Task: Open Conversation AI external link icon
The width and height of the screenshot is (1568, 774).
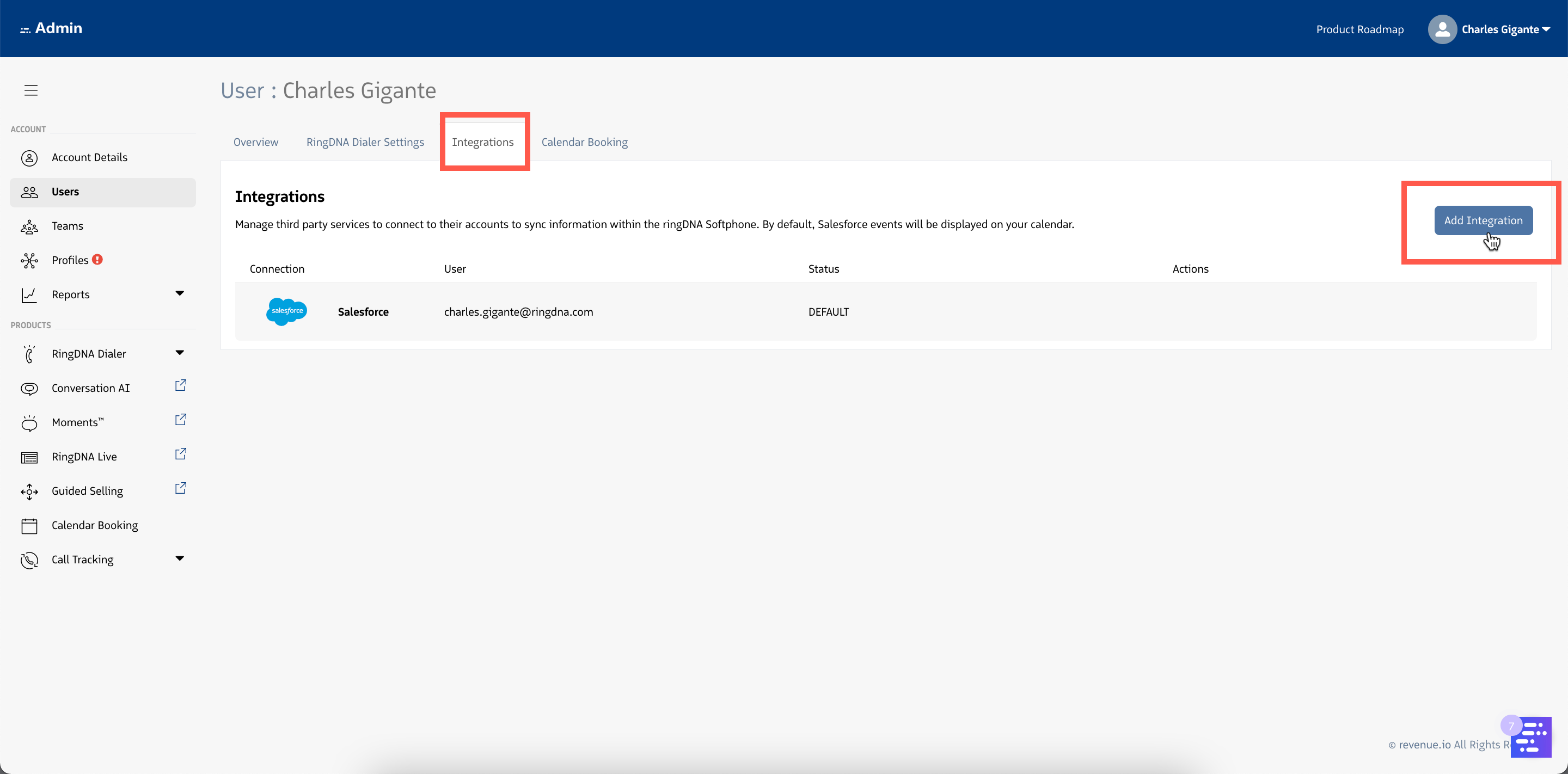Action: (x=180, y=386)
